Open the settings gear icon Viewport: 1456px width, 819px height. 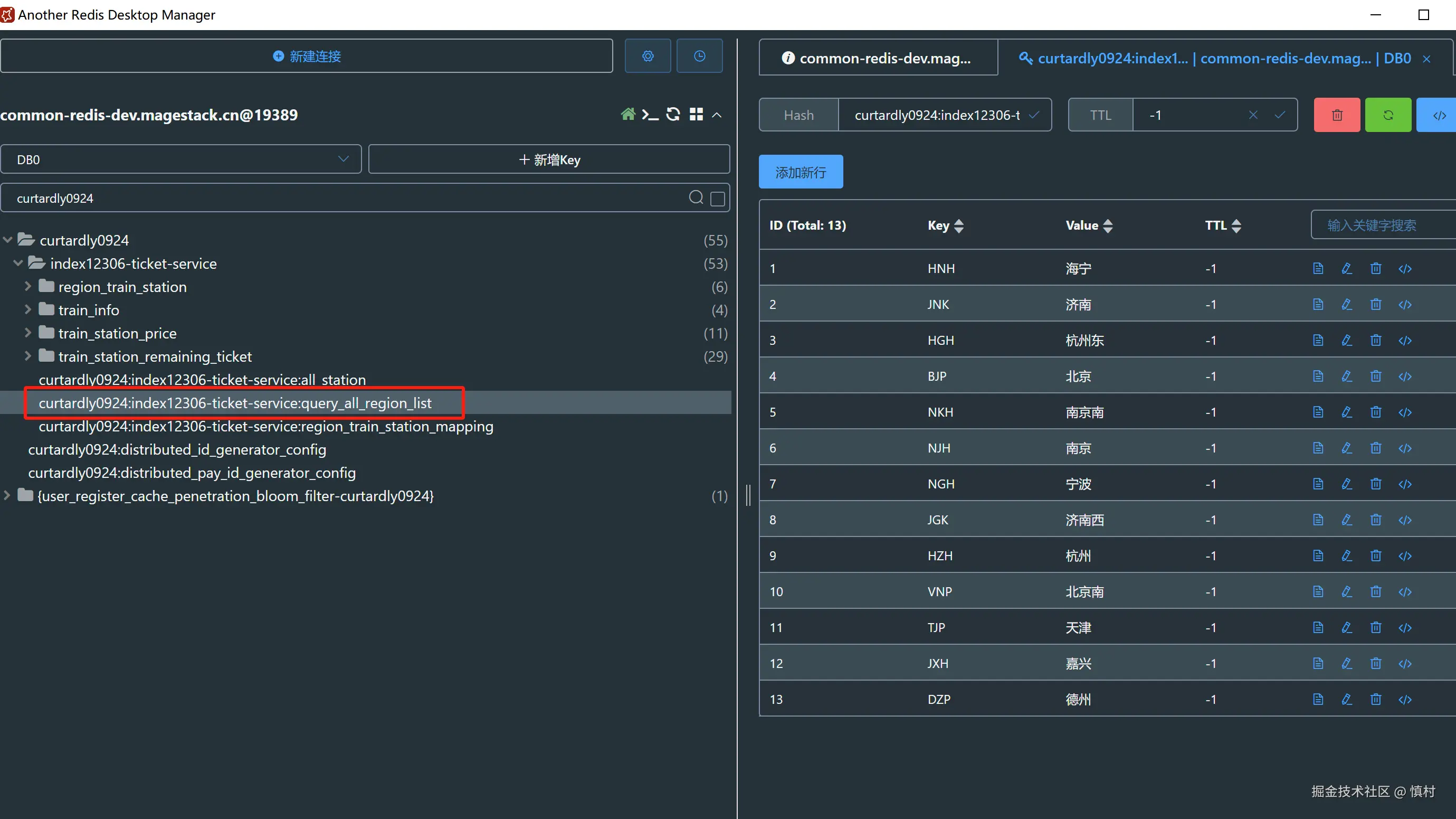(x=648, y=56)
